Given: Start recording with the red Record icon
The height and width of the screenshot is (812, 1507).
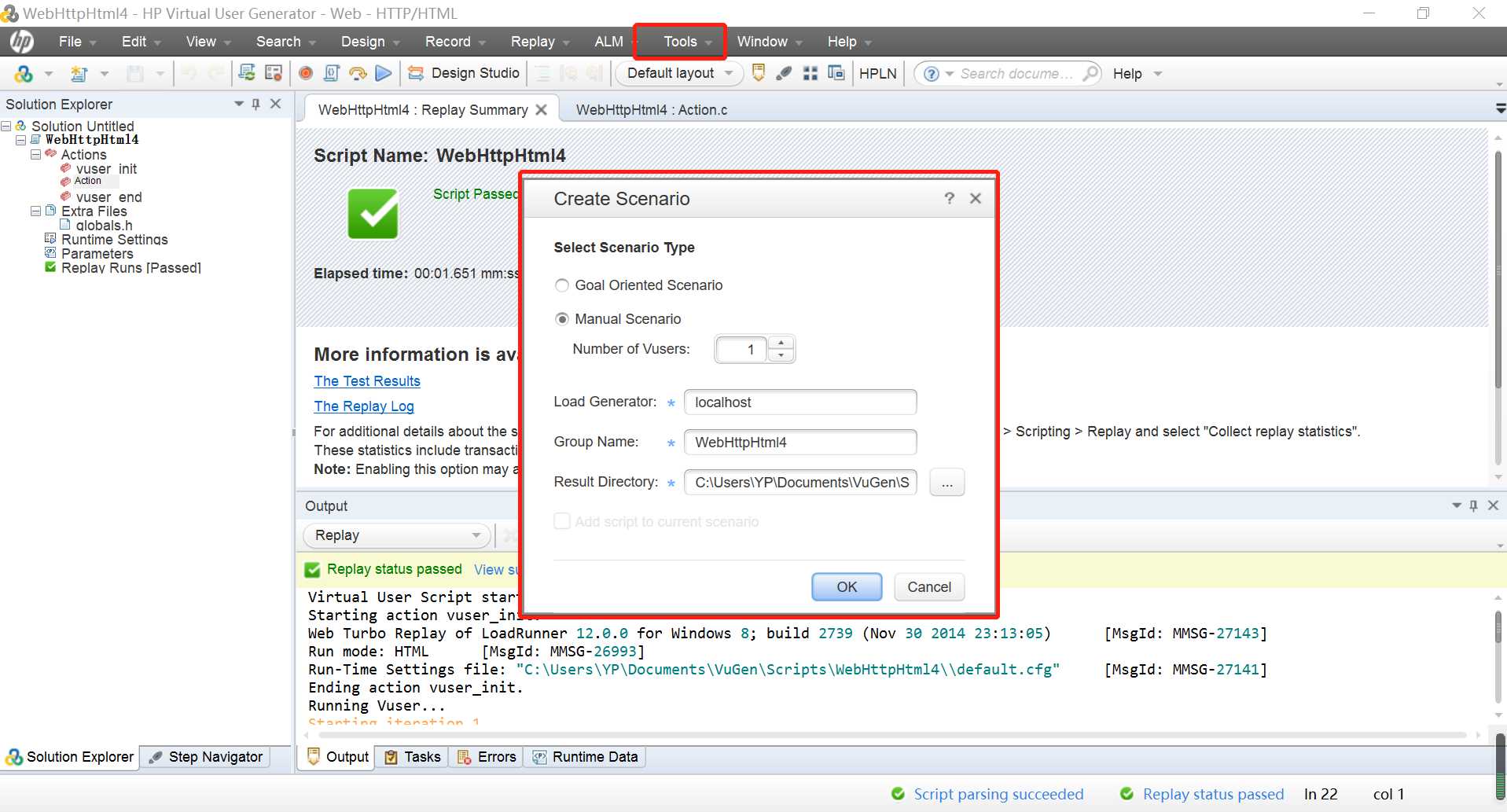Looking at the screenshot, I should (306, 73).
